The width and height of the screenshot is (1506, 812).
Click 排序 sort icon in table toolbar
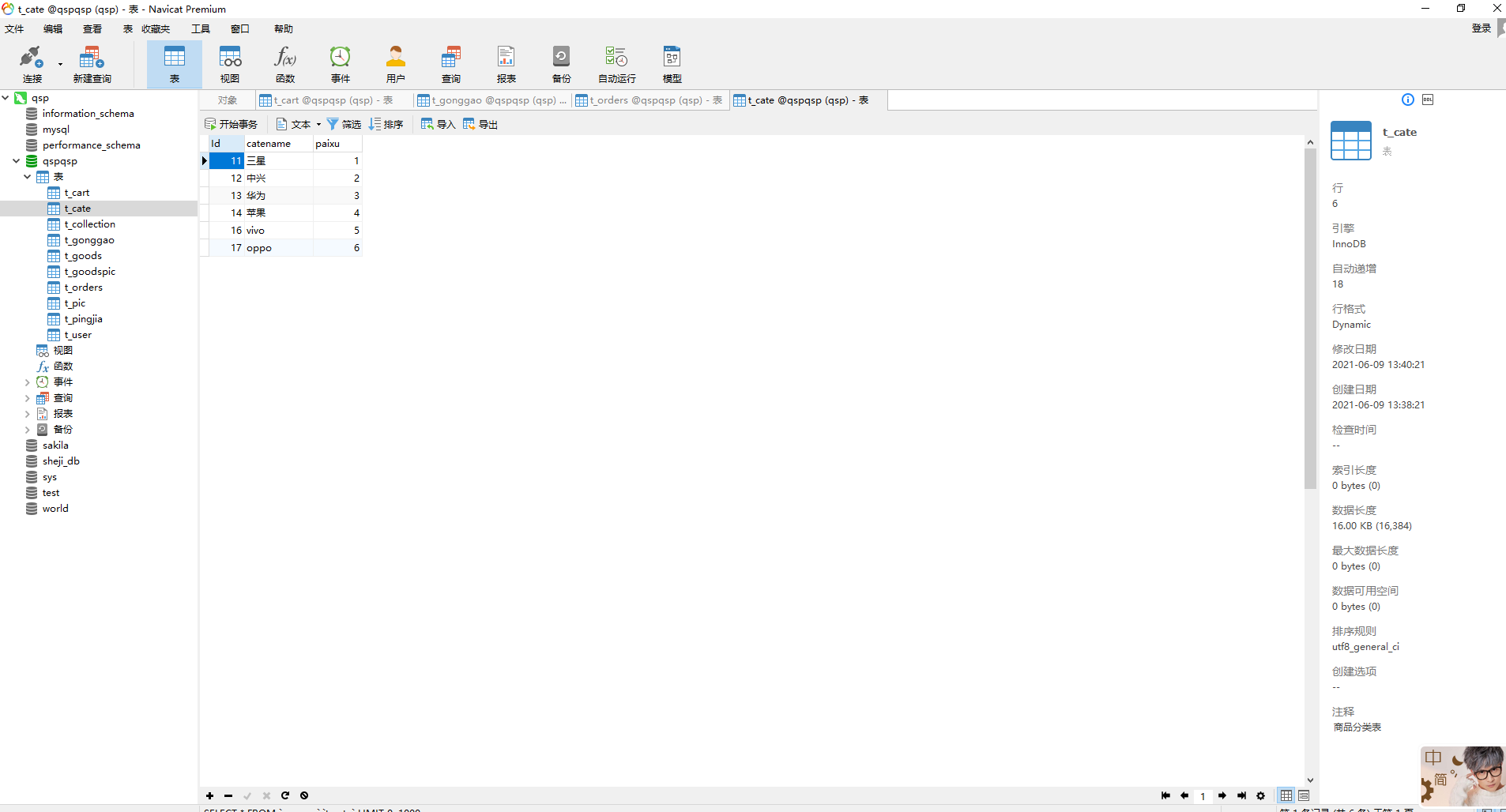[386, 124]
